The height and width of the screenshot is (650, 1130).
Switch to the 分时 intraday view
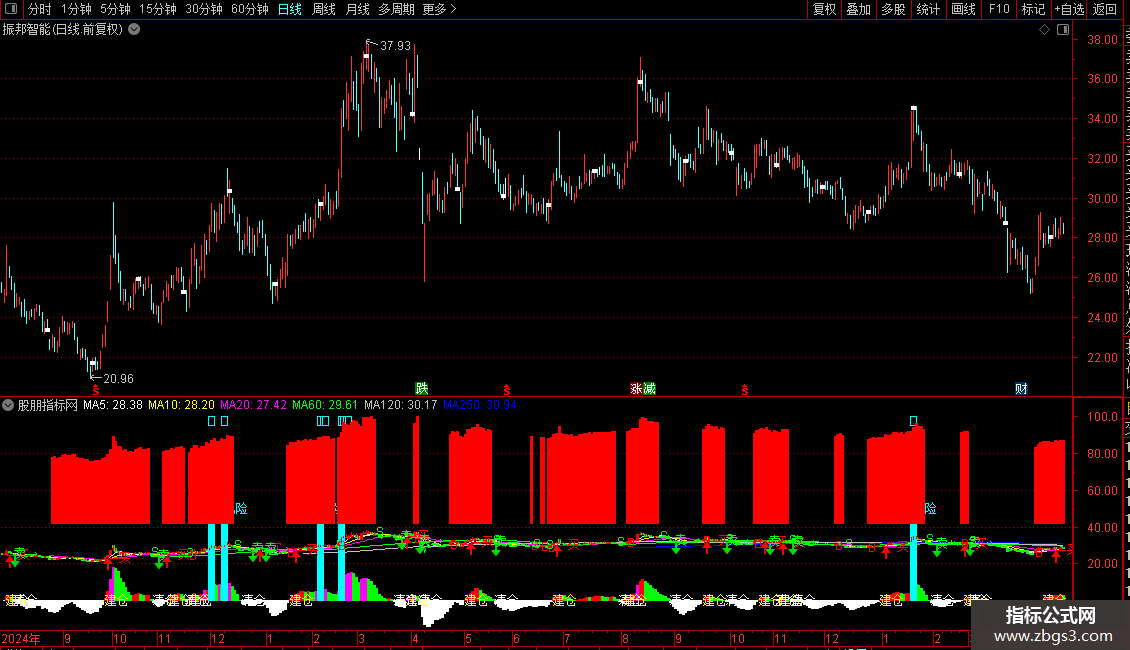point(40,9)
